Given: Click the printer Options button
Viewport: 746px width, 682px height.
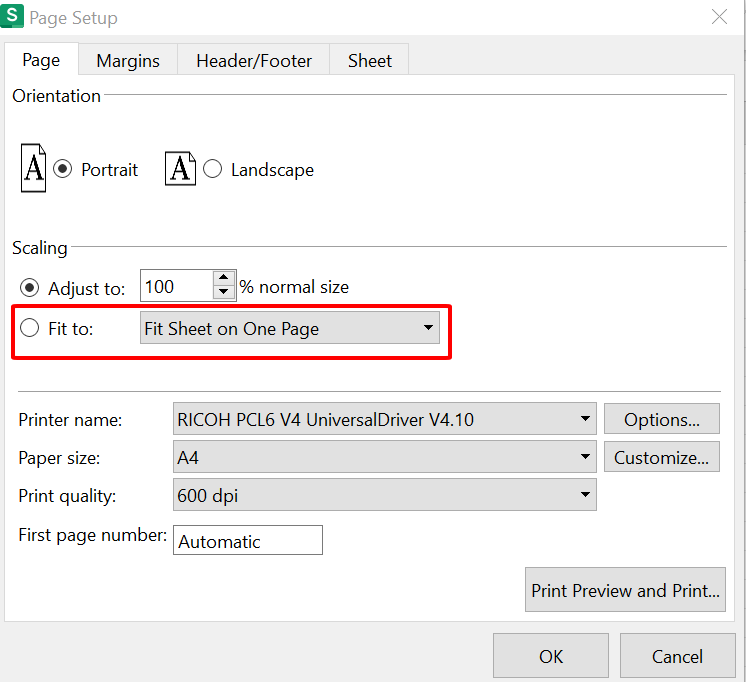Looking at the screenshot, I should (662, 420).
